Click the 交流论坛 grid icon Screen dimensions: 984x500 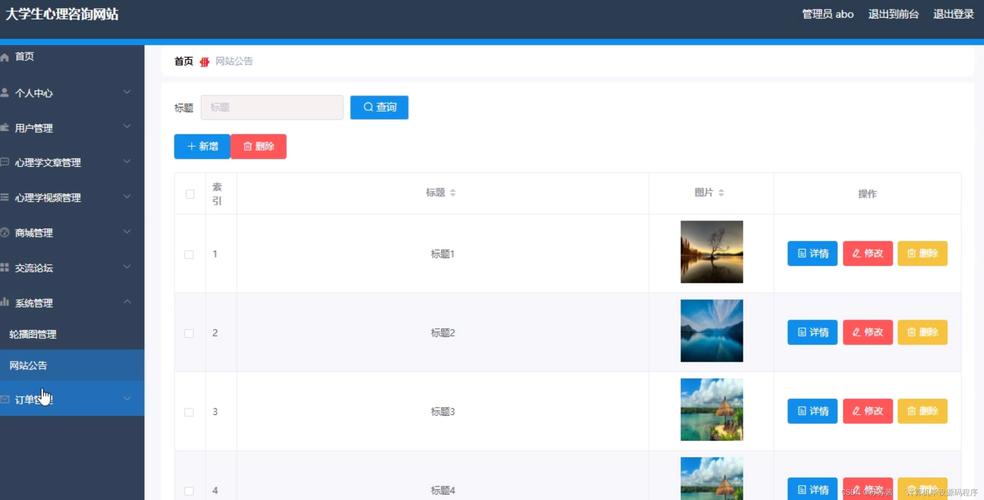pos(5,268)
